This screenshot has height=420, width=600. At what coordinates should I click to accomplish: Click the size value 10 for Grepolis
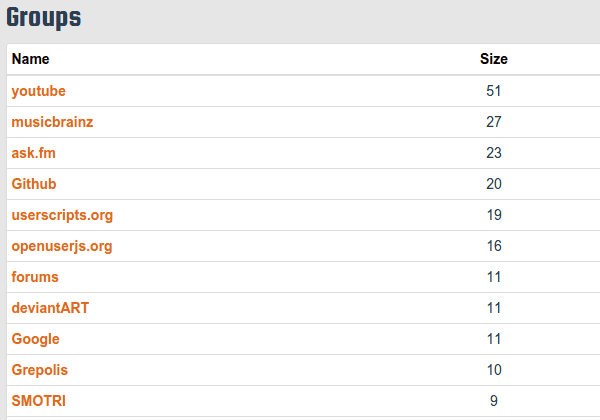pyautogui.click(x=494, y=370)
